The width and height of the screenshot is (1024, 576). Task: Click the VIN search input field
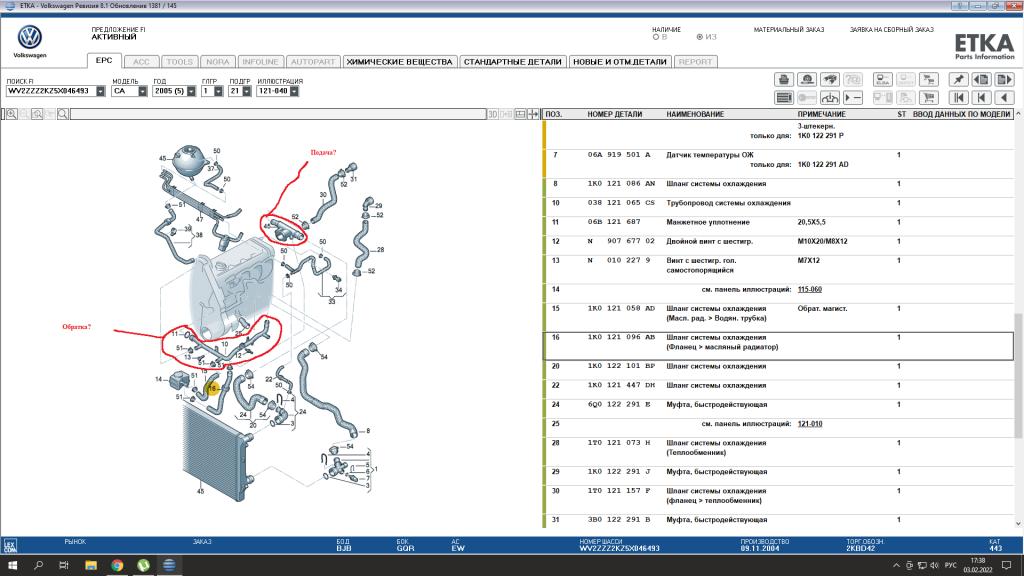51,91
